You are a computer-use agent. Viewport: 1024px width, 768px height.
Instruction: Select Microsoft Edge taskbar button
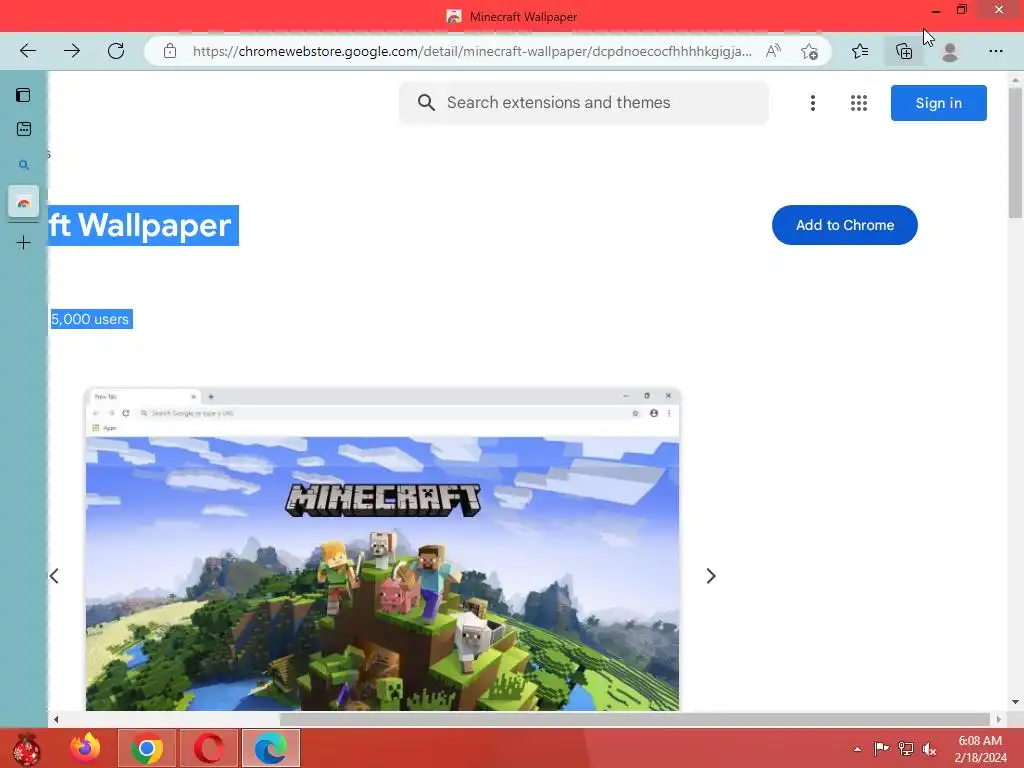point(271,748)
